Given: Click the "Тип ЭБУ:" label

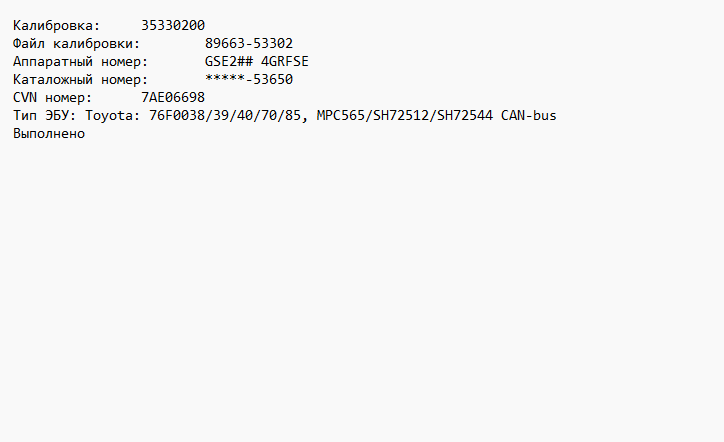Looking at the screenshot, I should tap(45, 115).
